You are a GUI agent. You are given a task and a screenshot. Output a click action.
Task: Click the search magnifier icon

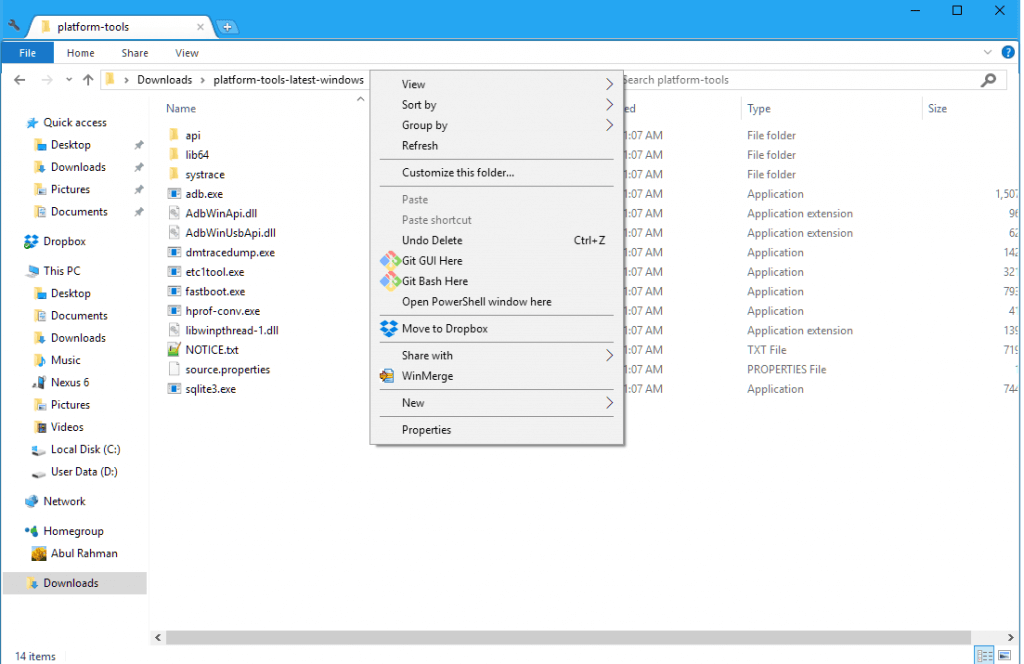click(989, 80)
